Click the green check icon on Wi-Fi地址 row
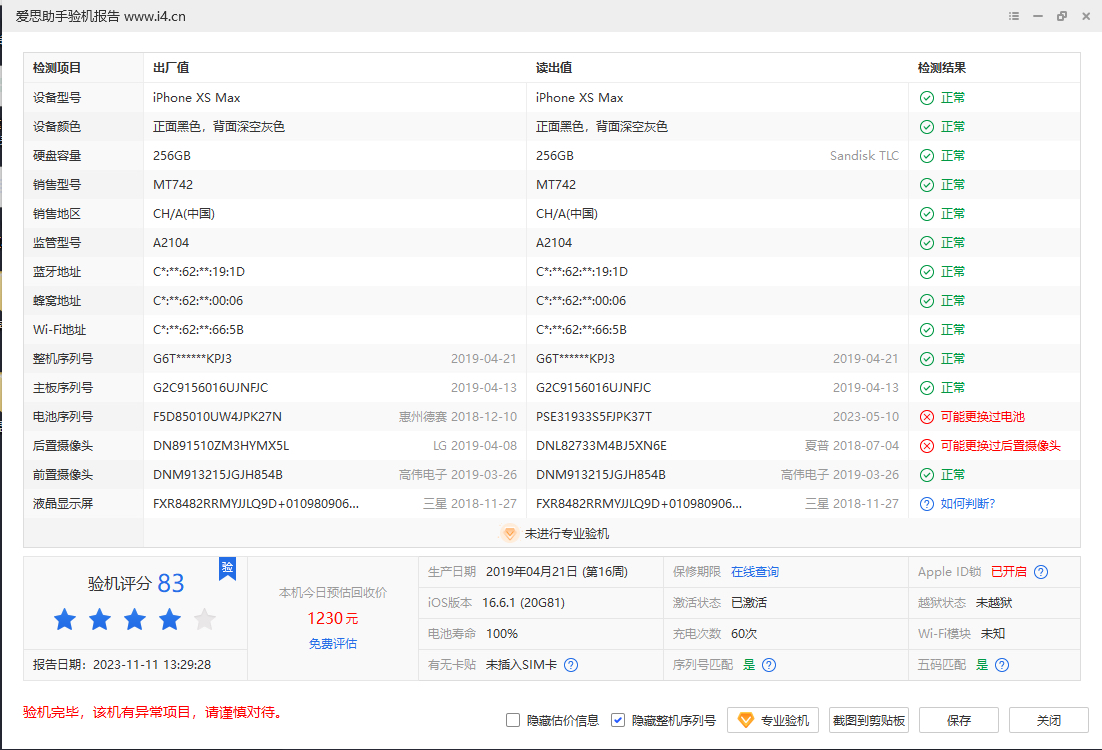The width and height of the screenshot is (1102, 750). tap(925, 329)
